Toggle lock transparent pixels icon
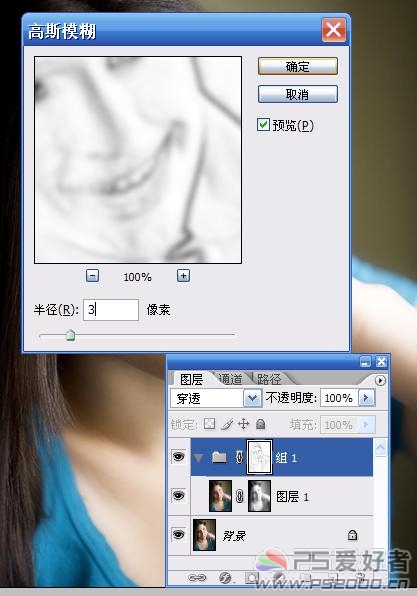This screenshot has height=596, width=417. [209, 424]
